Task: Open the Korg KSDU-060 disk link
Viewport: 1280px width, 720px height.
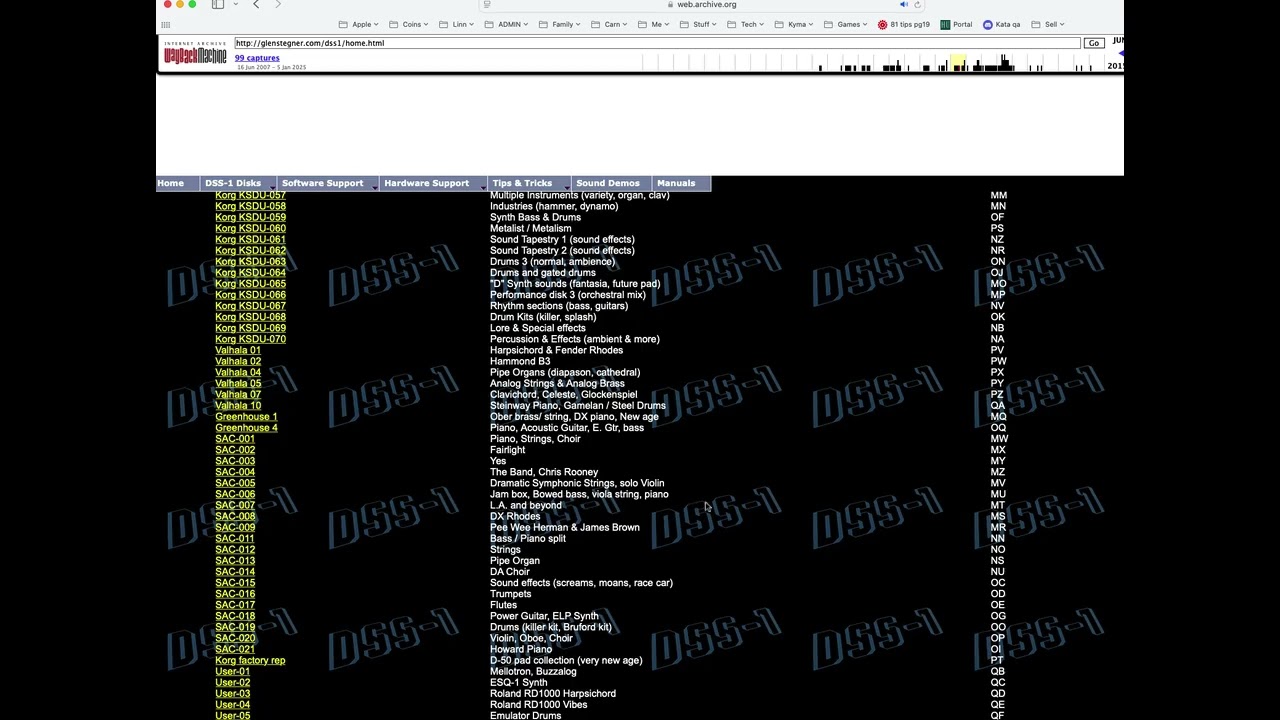Action: 250,228
